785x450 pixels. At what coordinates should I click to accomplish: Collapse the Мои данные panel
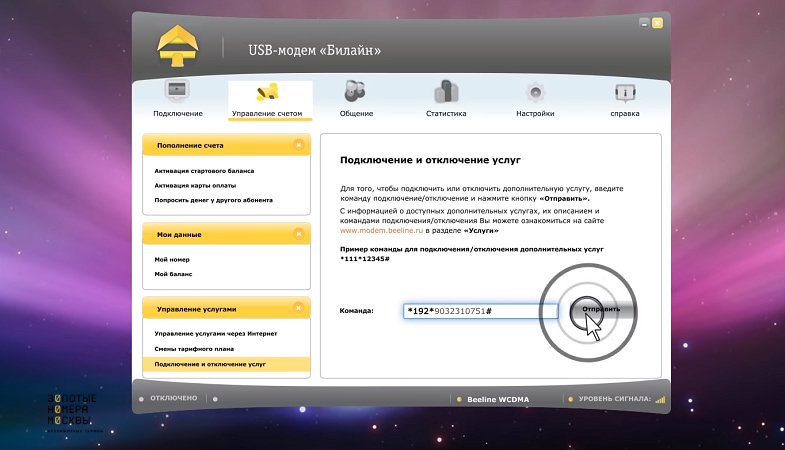(298, 234)
